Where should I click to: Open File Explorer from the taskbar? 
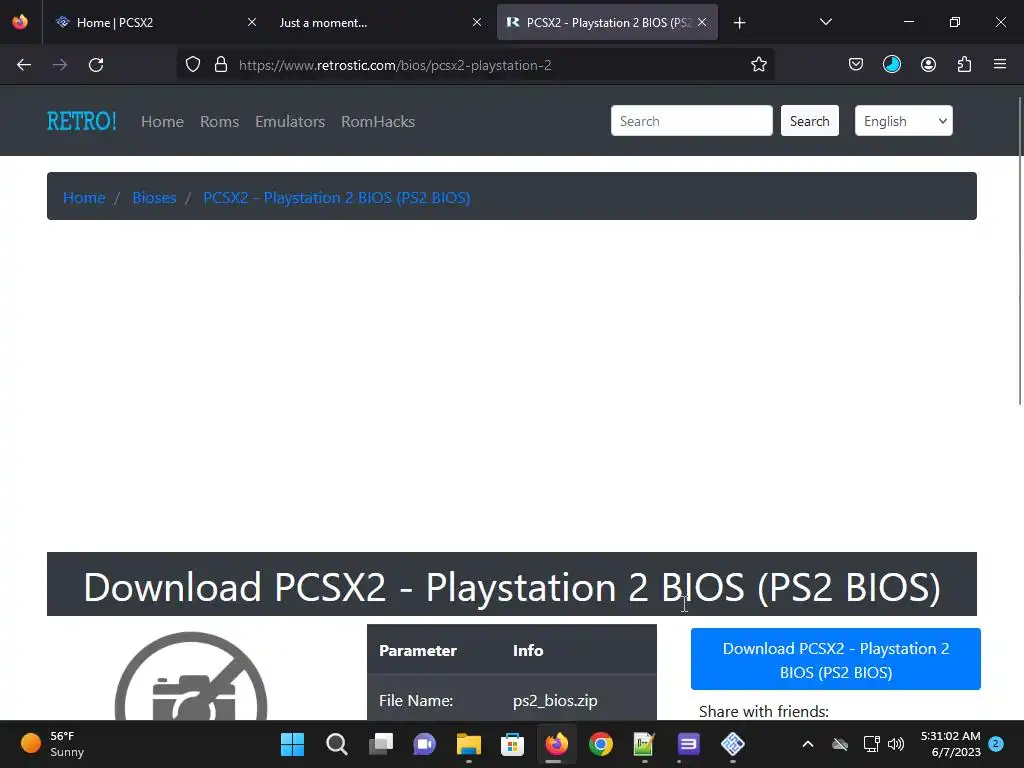click(x=468, y=744)
